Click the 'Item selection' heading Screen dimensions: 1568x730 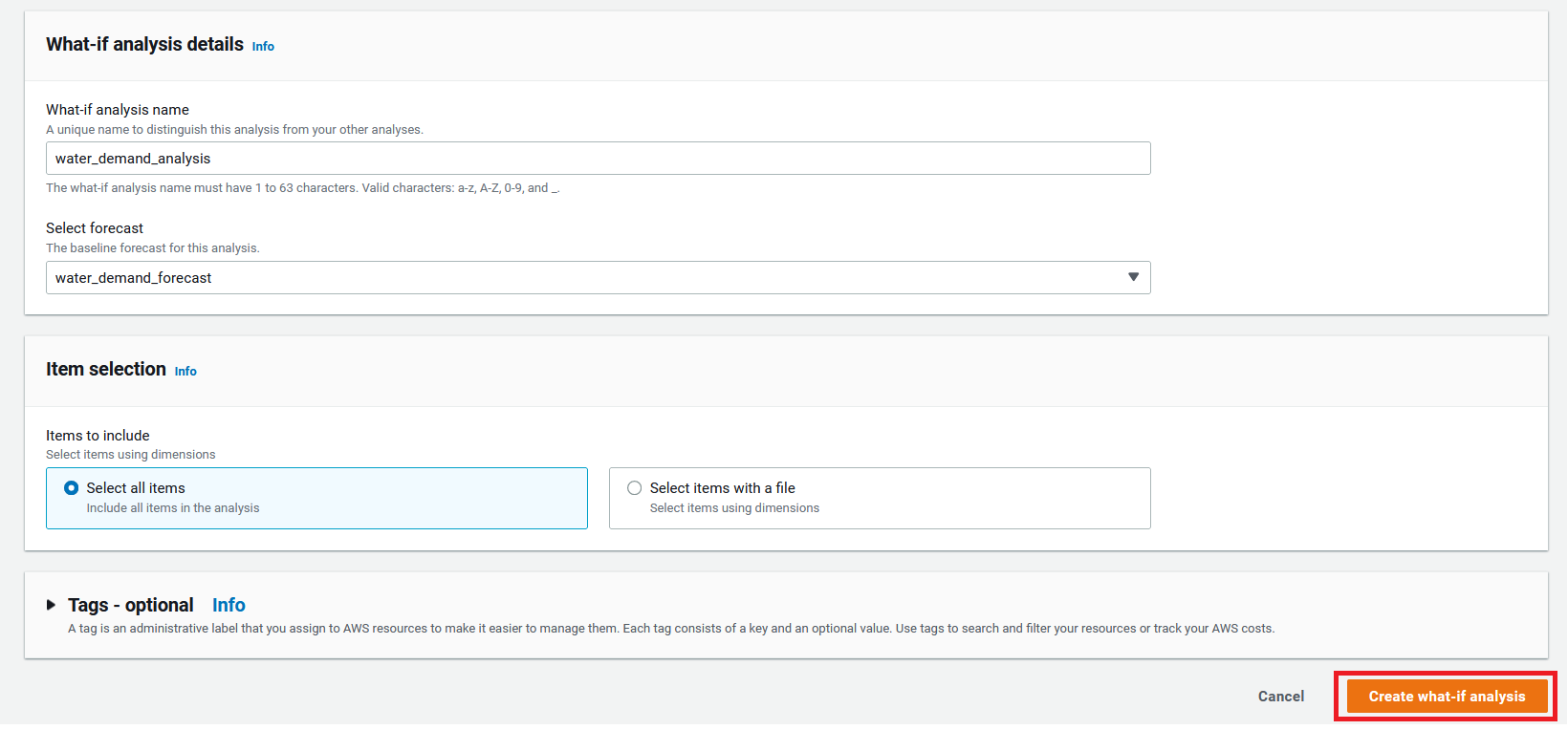click(x=106, y=369)
